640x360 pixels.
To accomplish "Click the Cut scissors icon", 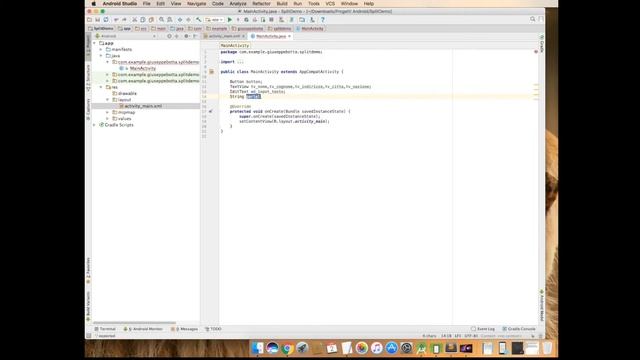I will tap(135, 20).
